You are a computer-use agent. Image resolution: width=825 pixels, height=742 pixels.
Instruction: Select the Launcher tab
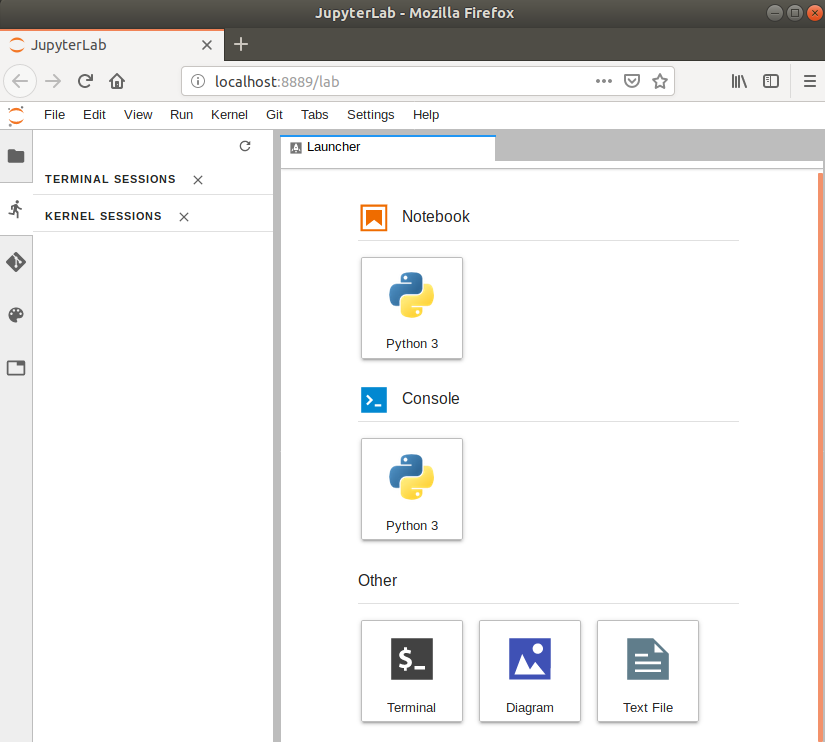388,147
